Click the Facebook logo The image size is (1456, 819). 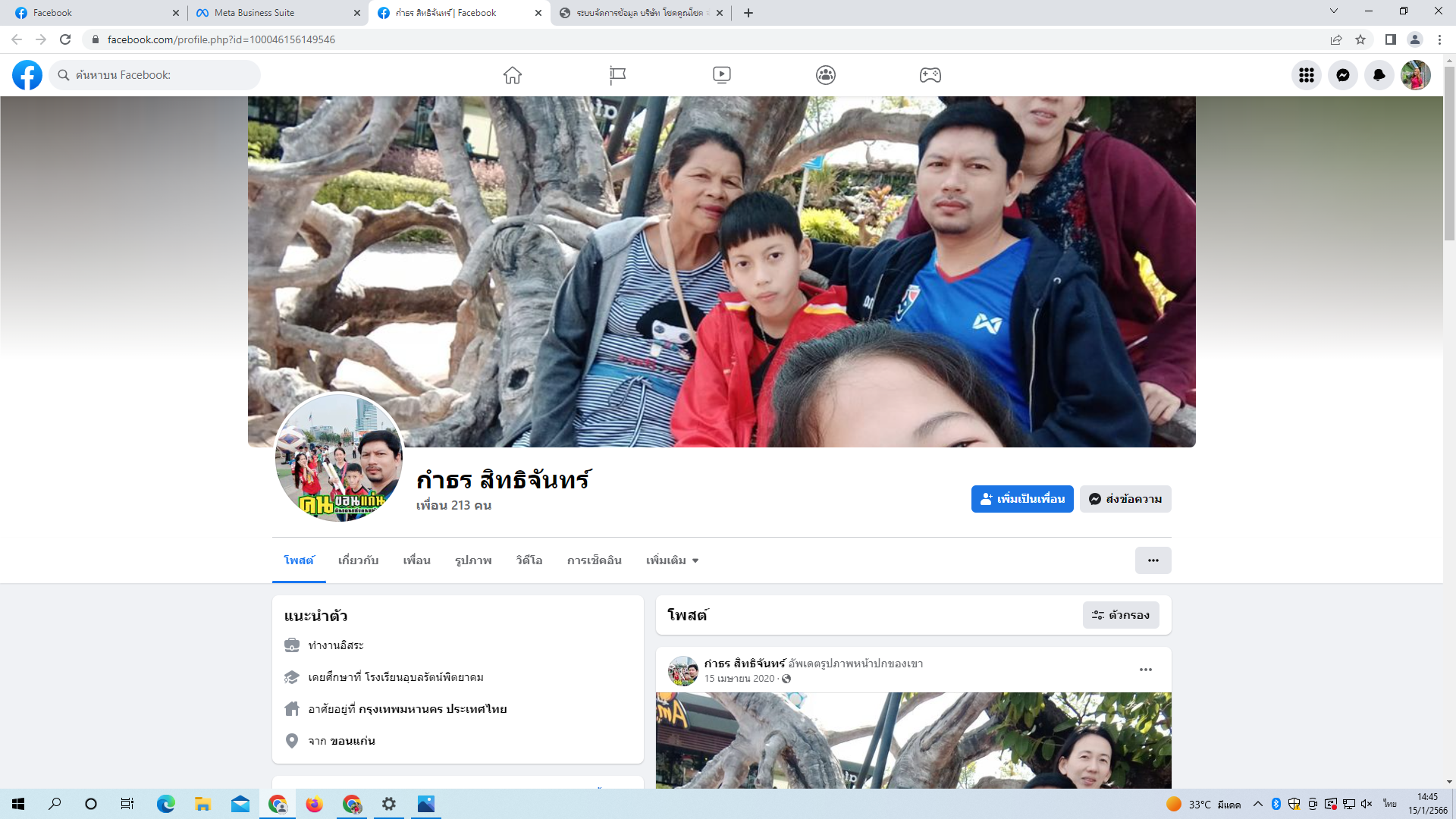pyautogui.click(x=27, y=75)
